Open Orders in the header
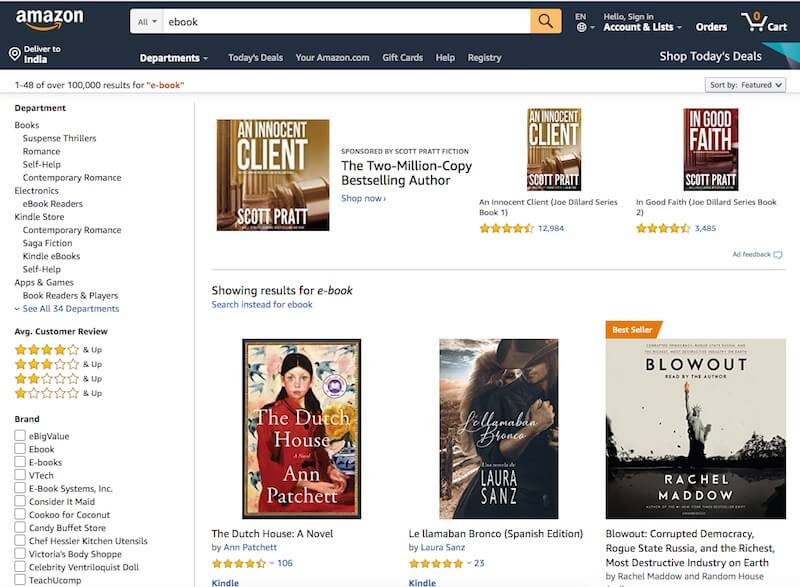The image size is (800, 587). point(711,27)
